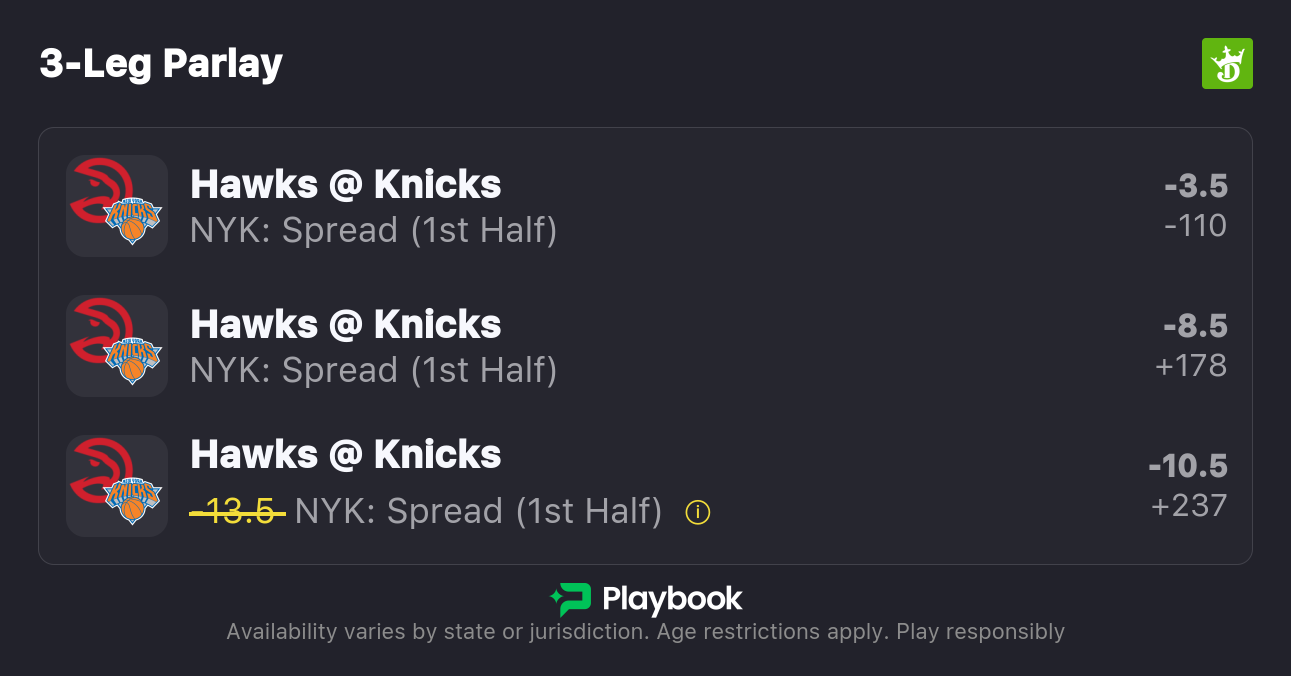Select the -8.5 spread value
The image size is (1291, 676).
pyautogui.click(x=1195, y=326)
